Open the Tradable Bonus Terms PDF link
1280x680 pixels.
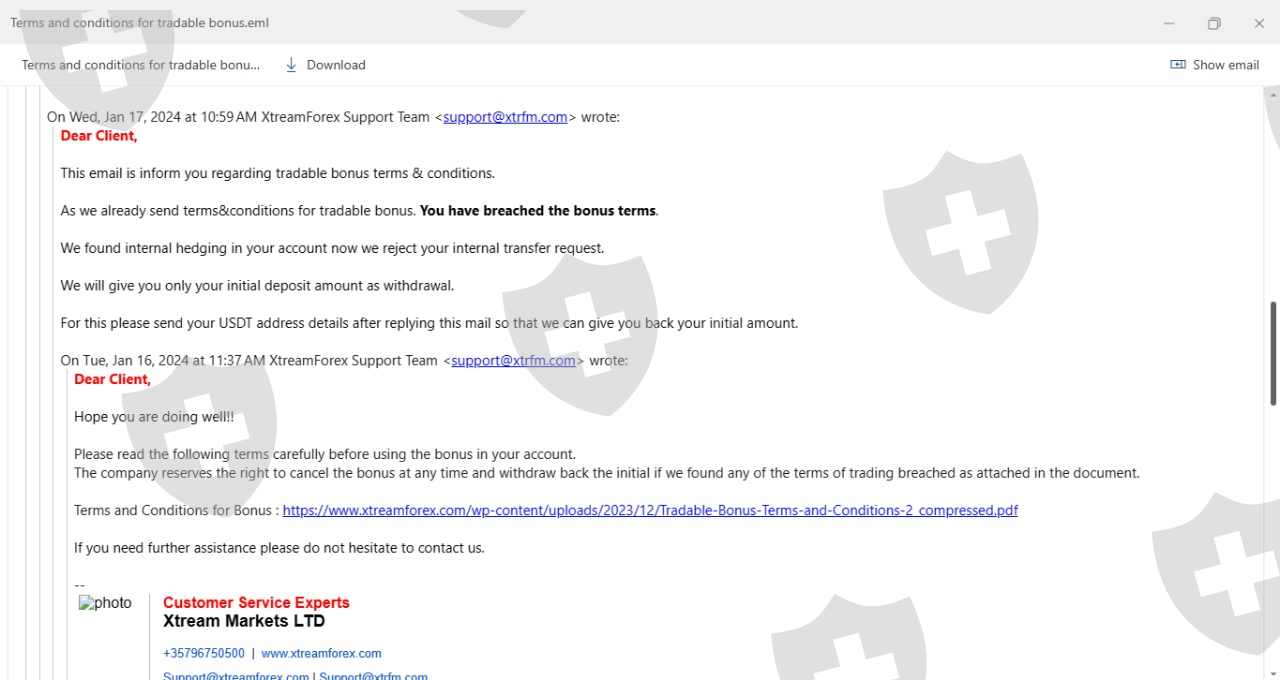tap(650, 511)
